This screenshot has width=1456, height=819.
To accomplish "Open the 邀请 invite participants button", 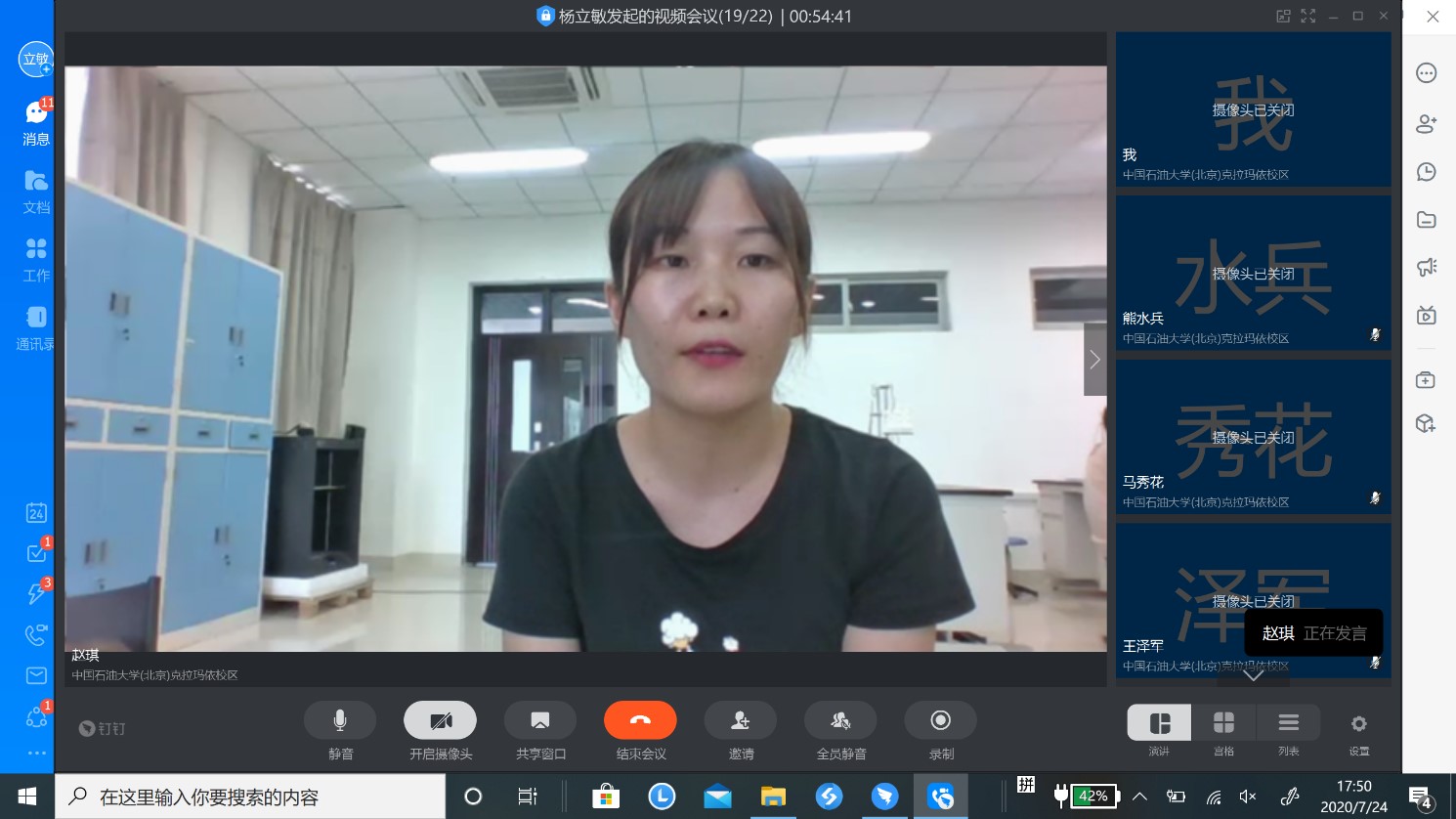I will point(741,721).
